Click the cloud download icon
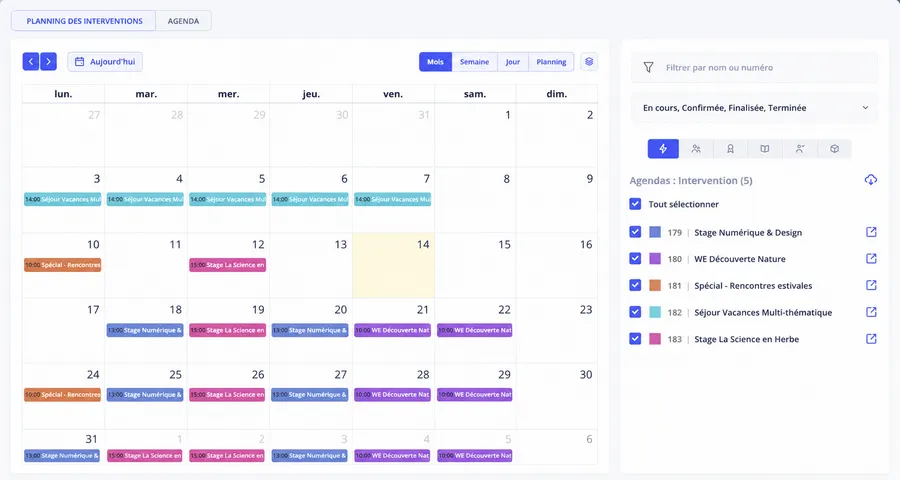The width and height of the screenshot is (900, 480). coord(871,180)
